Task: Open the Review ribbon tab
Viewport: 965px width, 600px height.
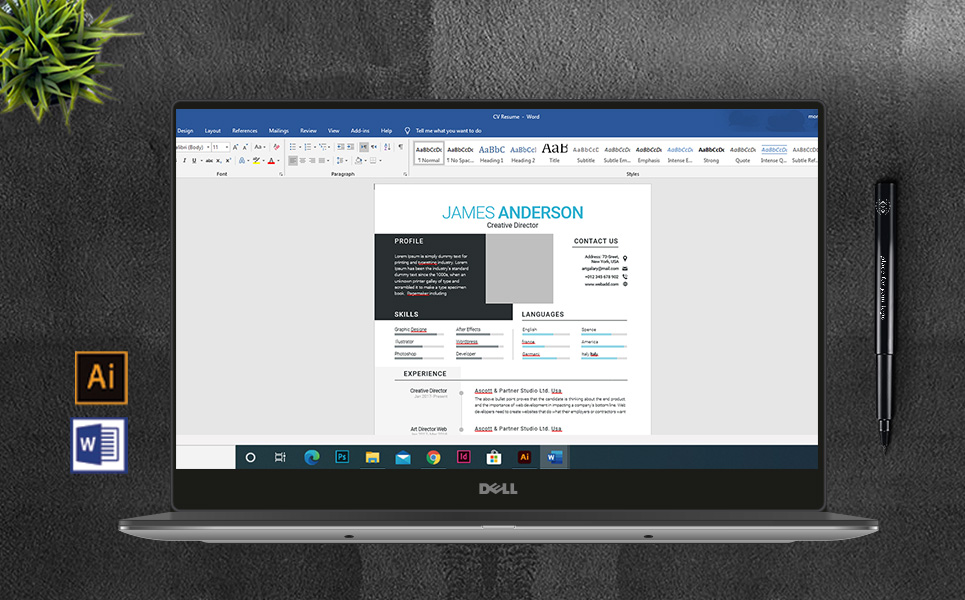Action: coord(308,130)
